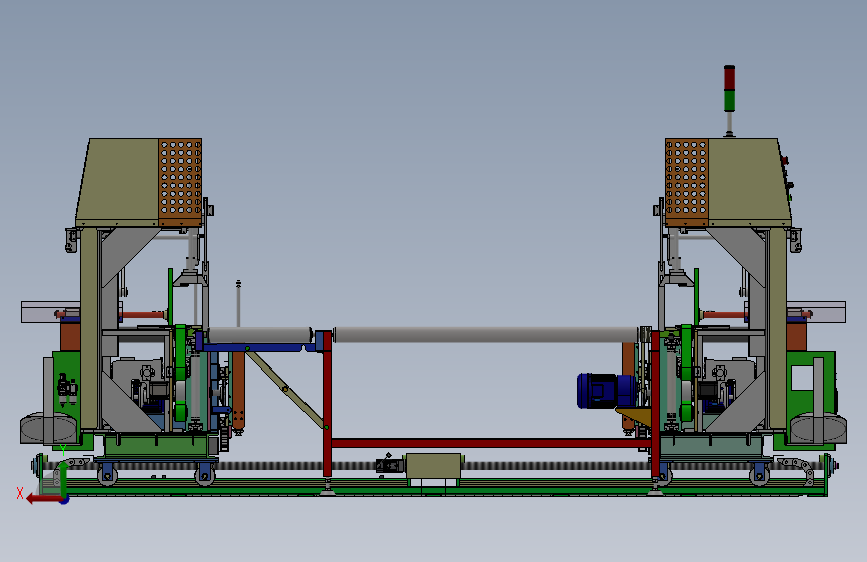The width and height of the screenshot is (867, 562).
Task: Pick the gray tank at bottom left
Action: click(49, 428)
